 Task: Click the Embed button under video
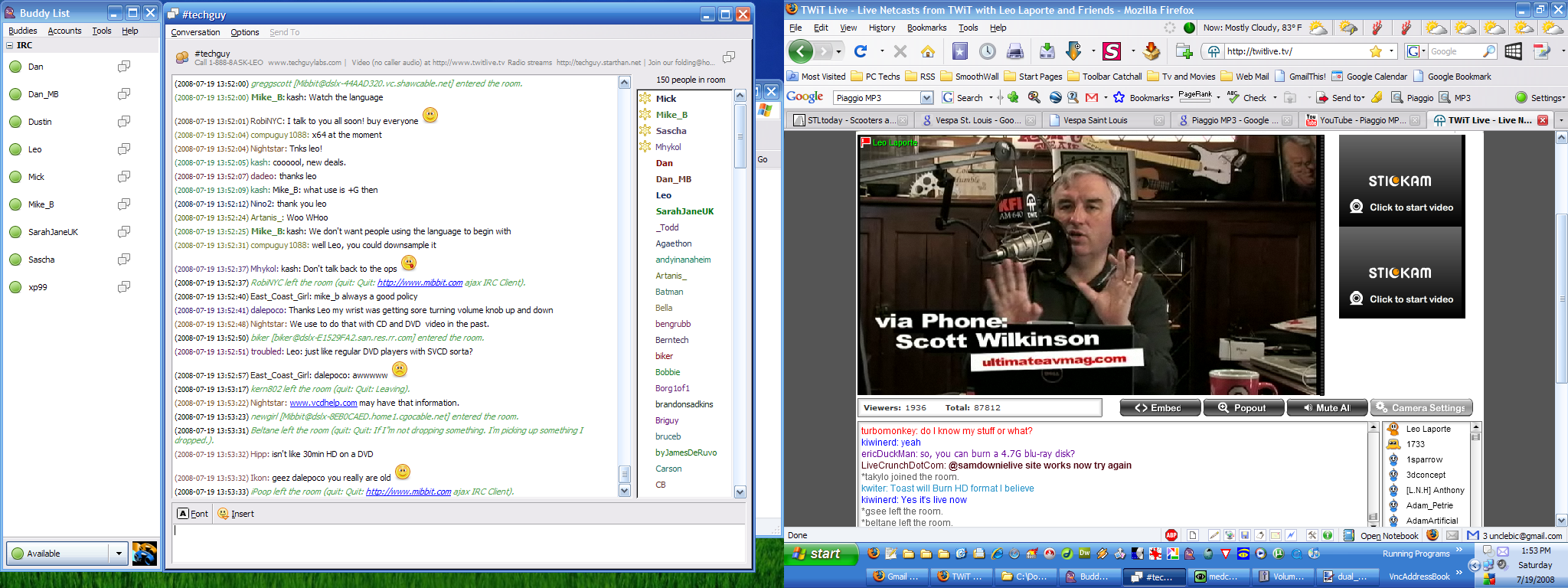1159,407
